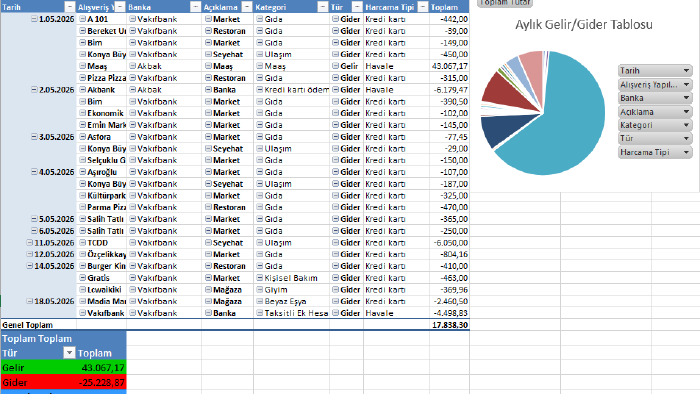Collapse the 18.05.2026 date group
Viewport: 700px width, 394px height.
29,301
